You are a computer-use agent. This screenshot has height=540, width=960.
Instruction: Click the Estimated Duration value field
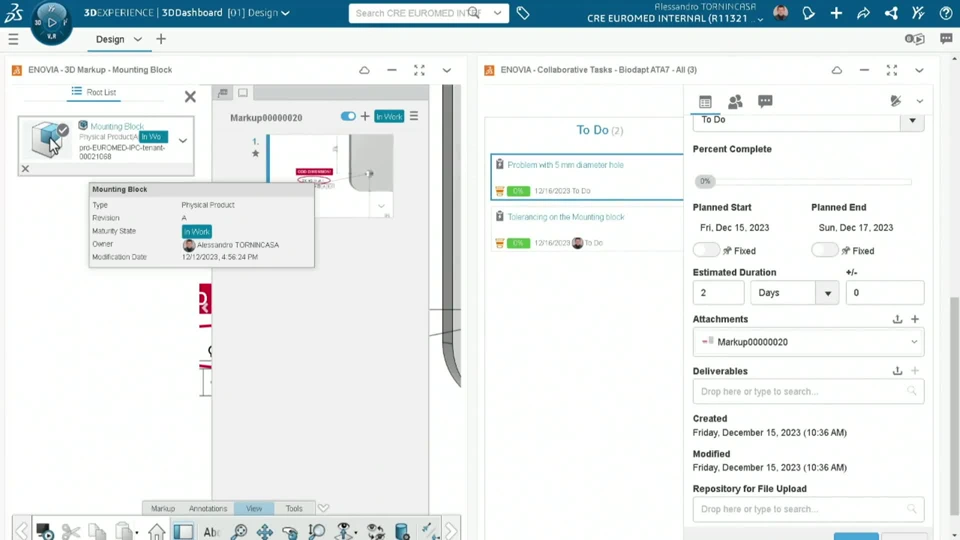point(718,293)
